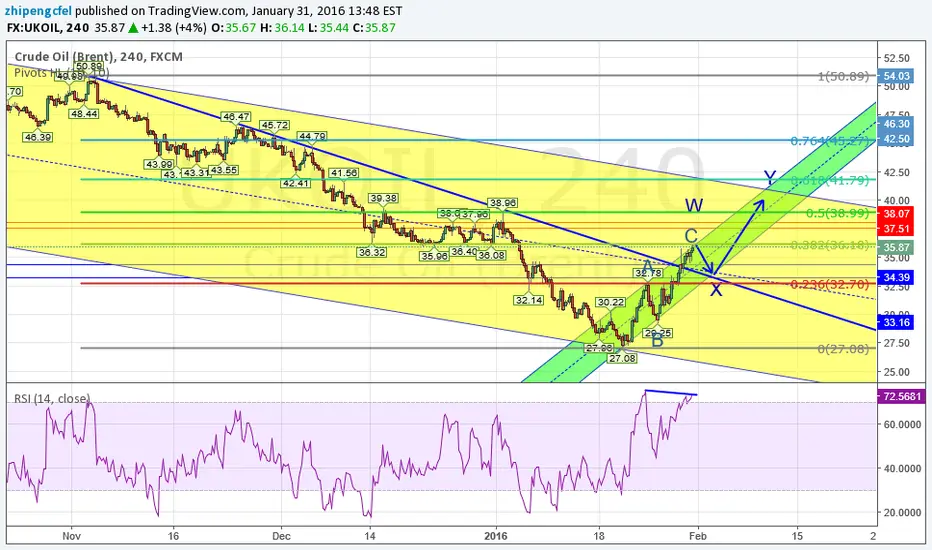Viewport: 932px width, 550px height.
Task: Select the wave X annotation
Action: pyautogui.click(x=716, y=290)
